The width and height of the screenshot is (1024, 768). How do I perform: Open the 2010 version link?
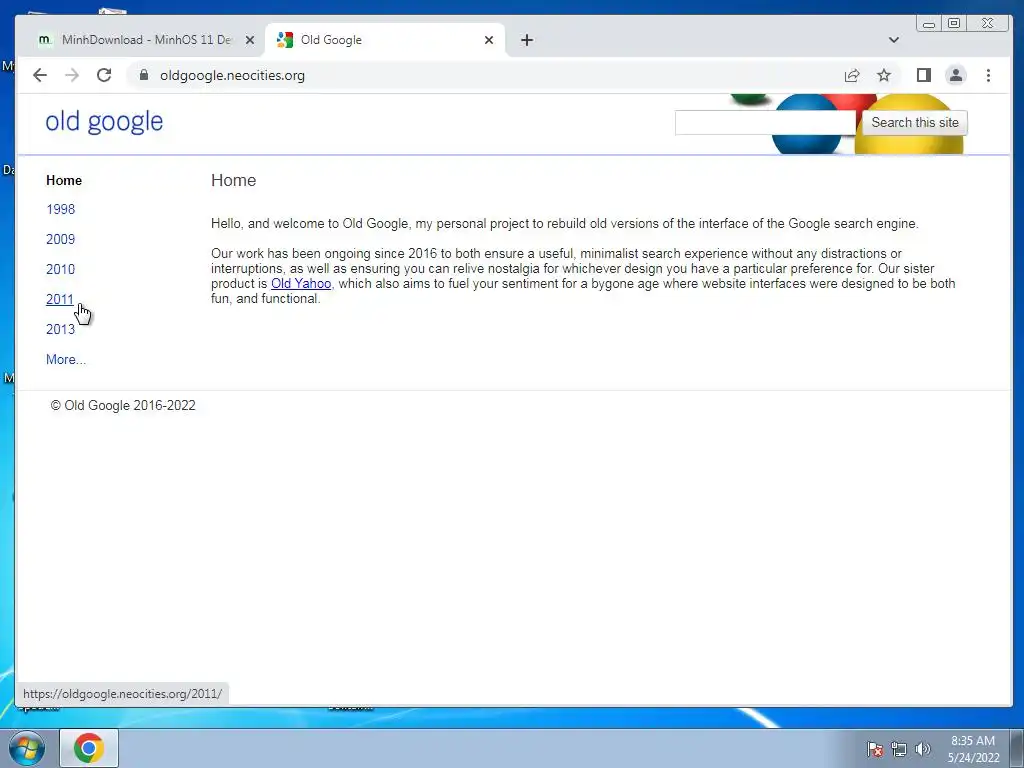61,269
